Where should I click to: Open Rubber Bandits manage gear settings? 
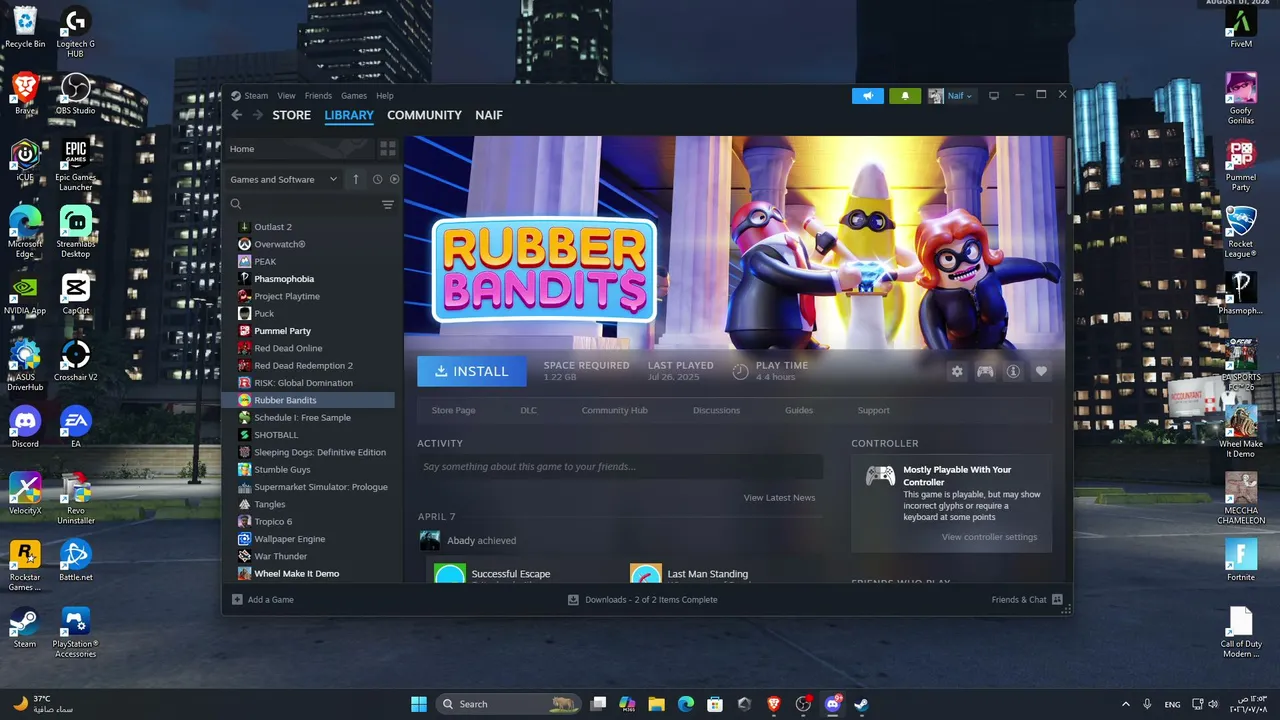pos(957,371)
